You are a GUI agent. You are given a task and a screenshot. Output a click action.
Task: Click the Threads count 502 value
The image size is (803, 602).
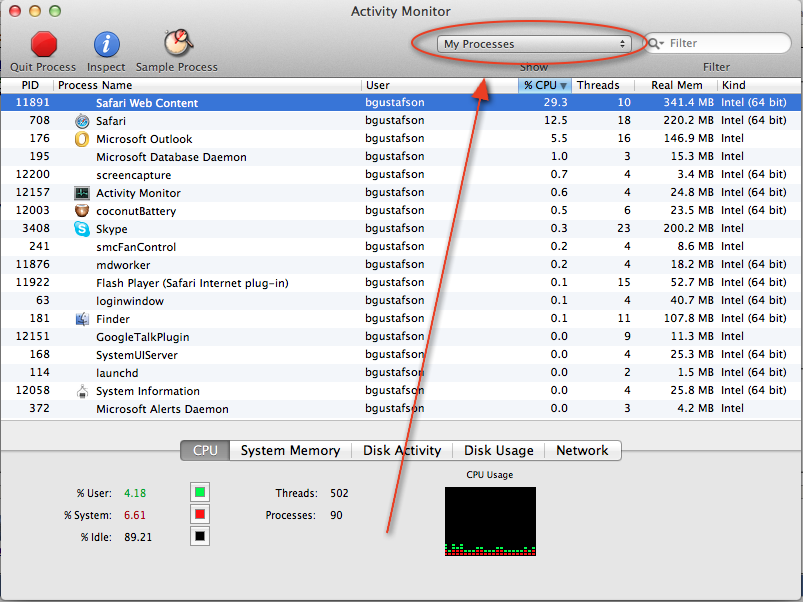[x=339, y=493]
